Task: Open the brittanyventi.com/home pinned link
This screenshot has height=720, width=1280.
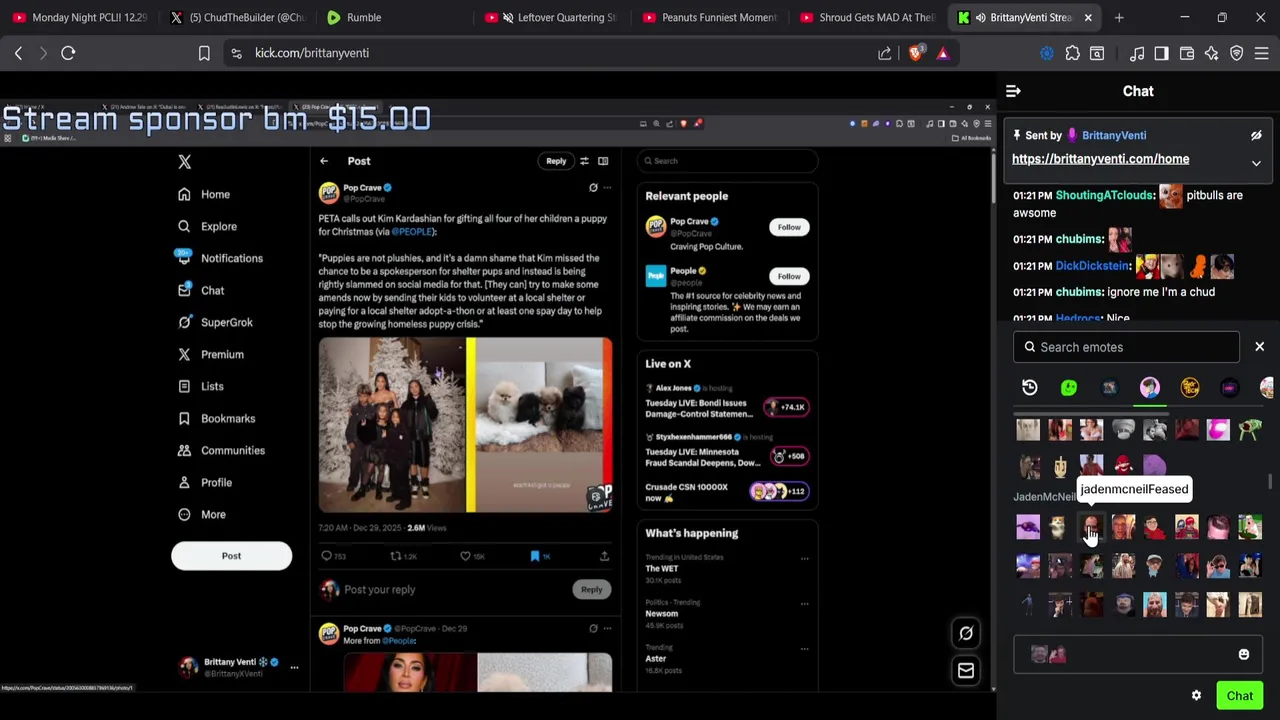Action: click(x=1100, y=159)
